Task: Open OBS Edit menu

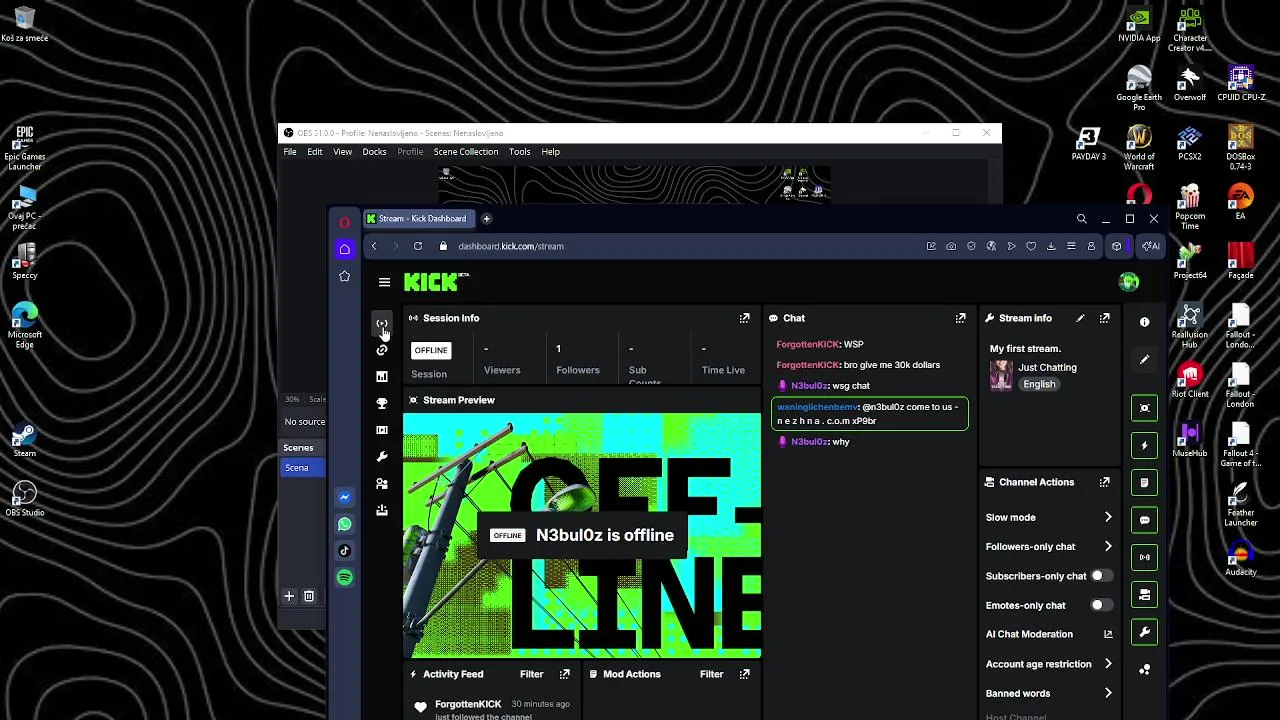Action: tap(315, 152)
